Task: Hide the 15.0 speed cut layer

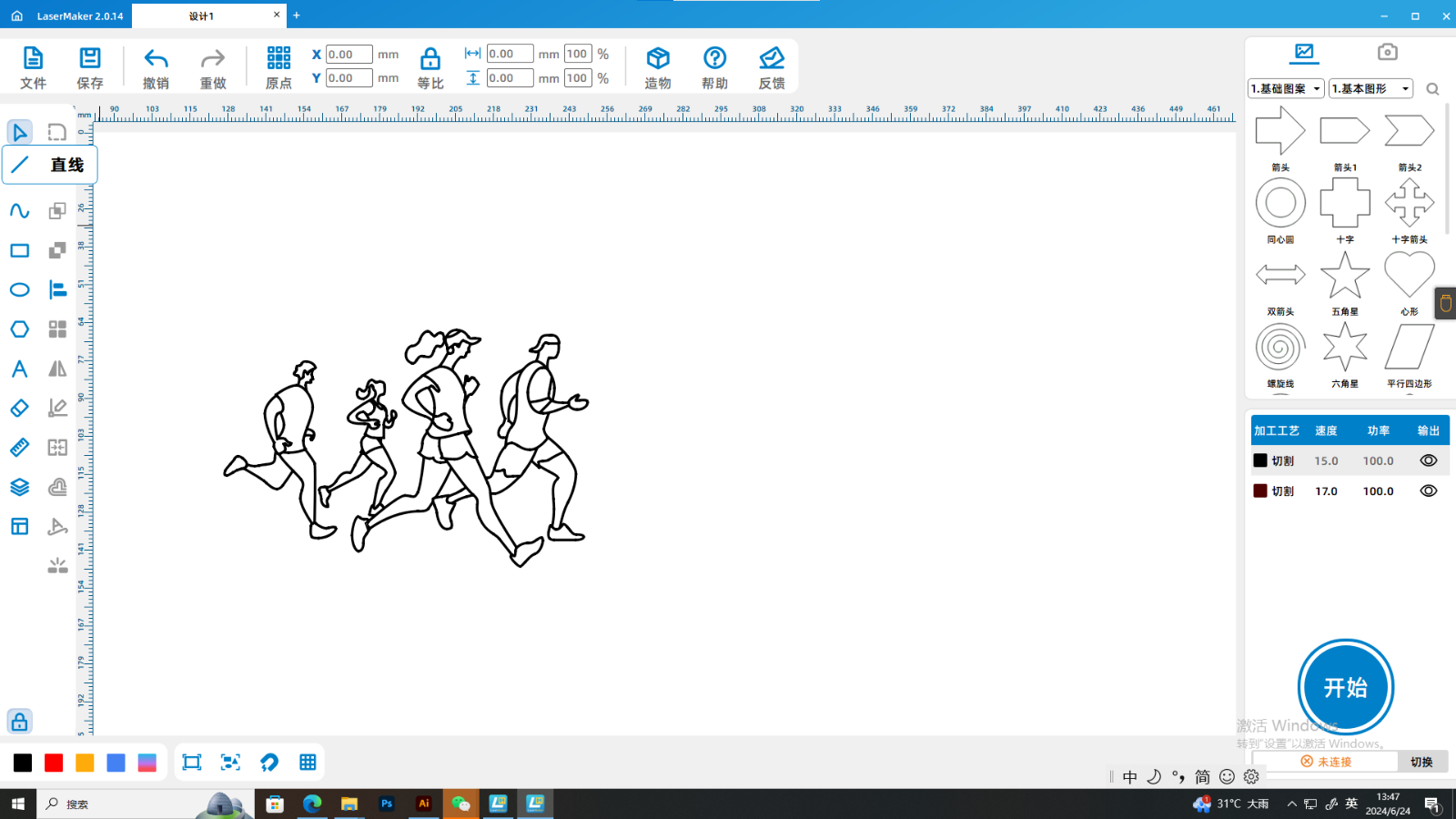Action: pyautogui.click(x=1428, y=460)
